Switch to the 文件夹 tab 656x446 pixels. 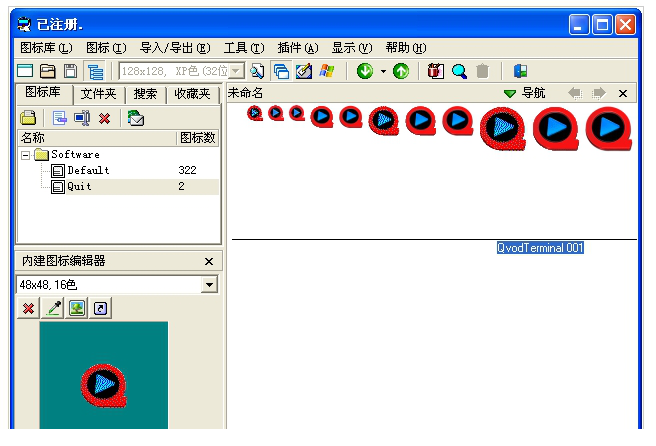[x=99, y=94]
